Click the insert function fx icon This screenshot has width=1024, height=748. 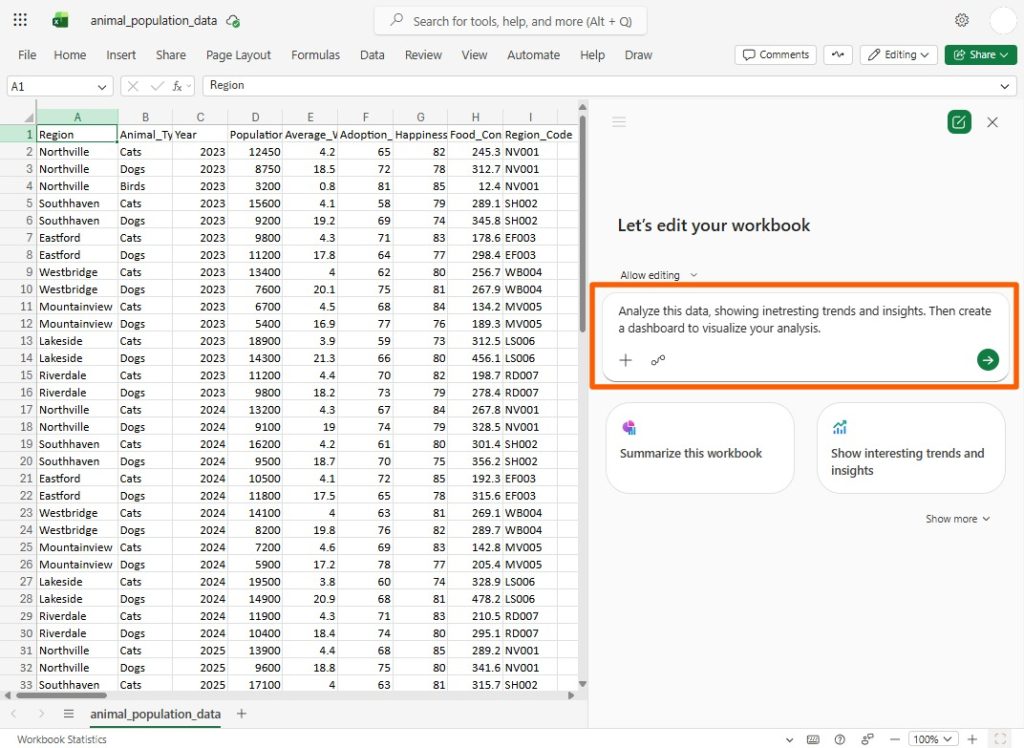tap(176, 86)
